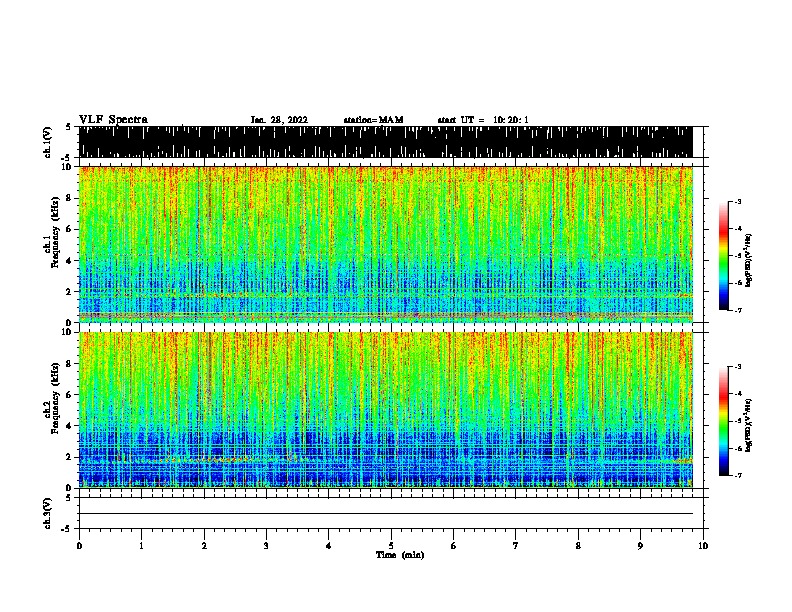Click the 'ch.1(V)' waveform axis label
Image resolution: width=792 pixels, height=612 pixels.
[x=48, y=142]
